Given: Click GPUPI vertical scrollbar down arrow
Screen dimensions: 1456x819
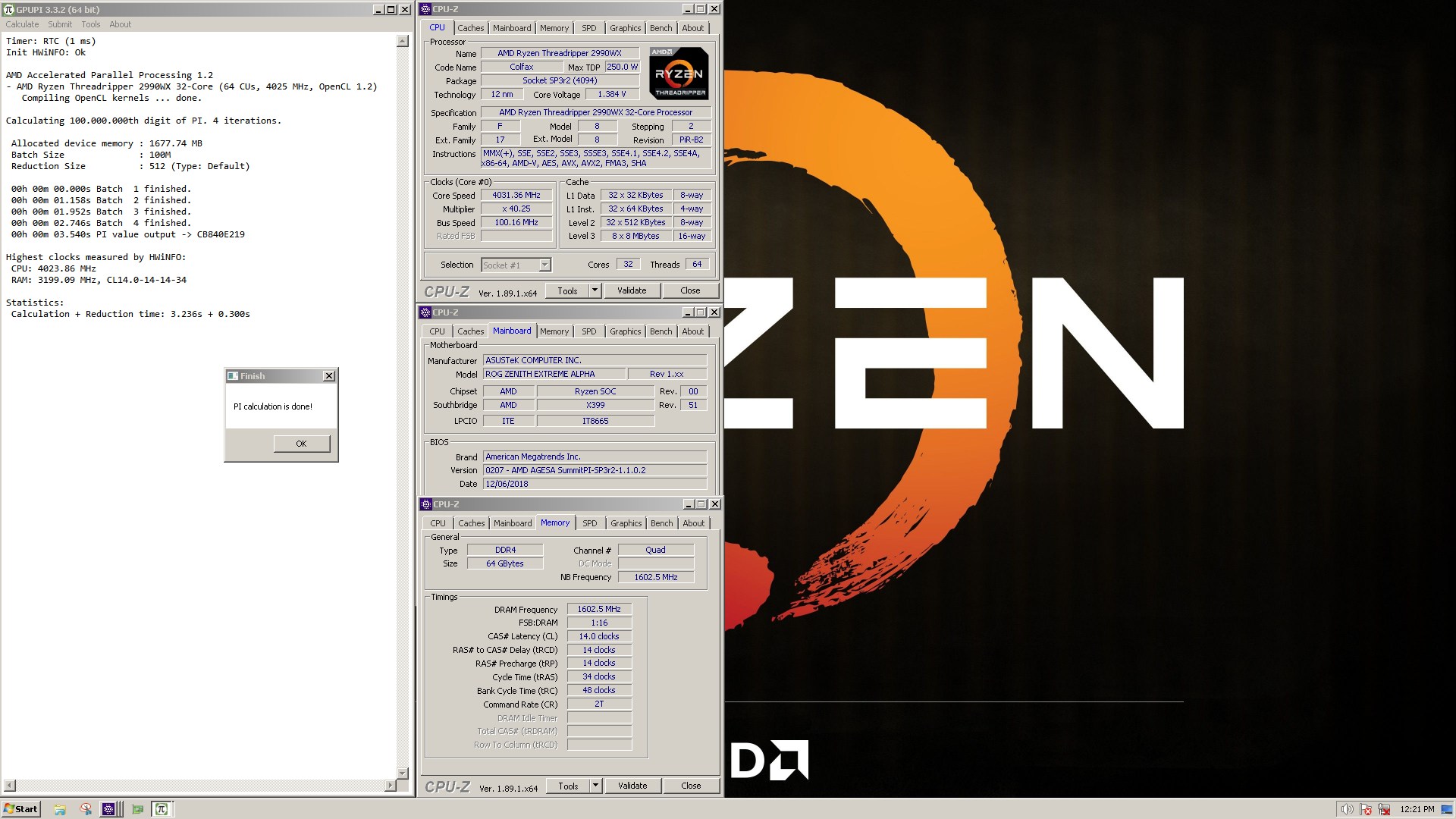Looking at the screenshot, I should (x=403, y=773).
